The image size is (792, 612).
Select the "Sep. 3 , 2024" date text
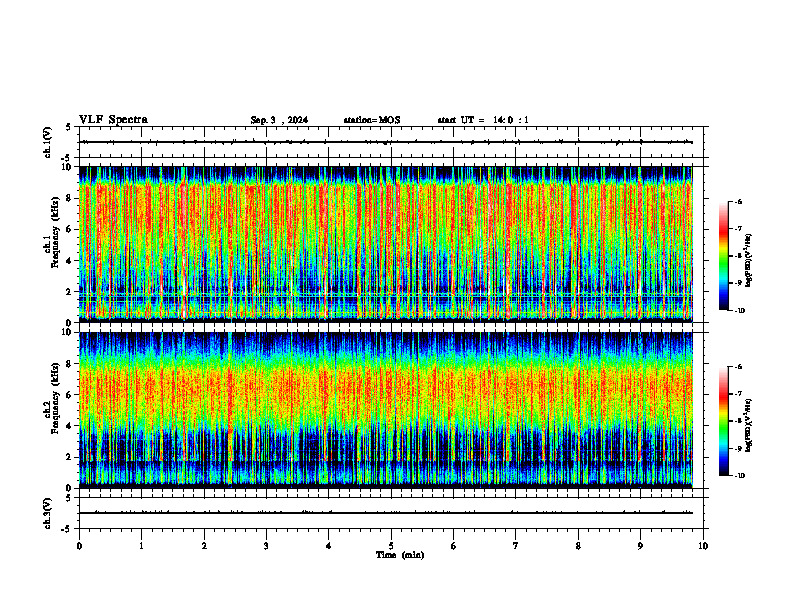click(279, 120)
